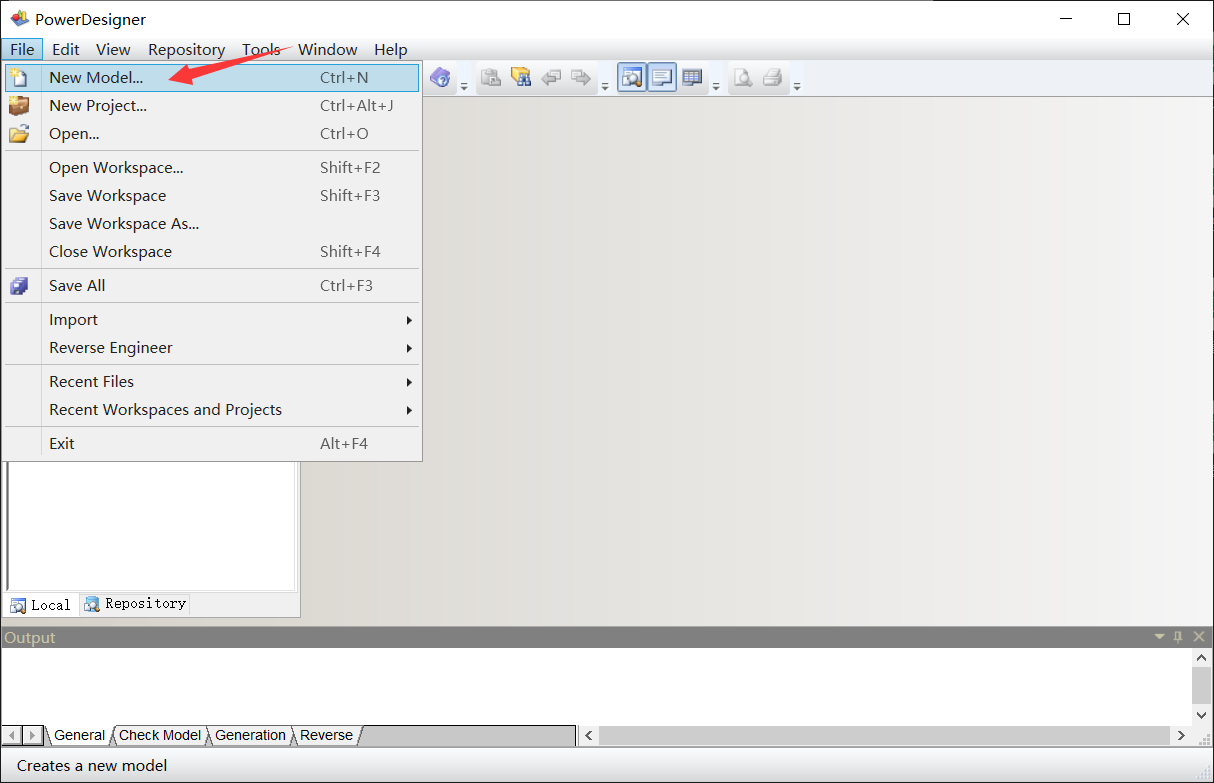Open Output panel window position dropdown
Viewport: 1214px width, 783px height.
point(1160,637)
